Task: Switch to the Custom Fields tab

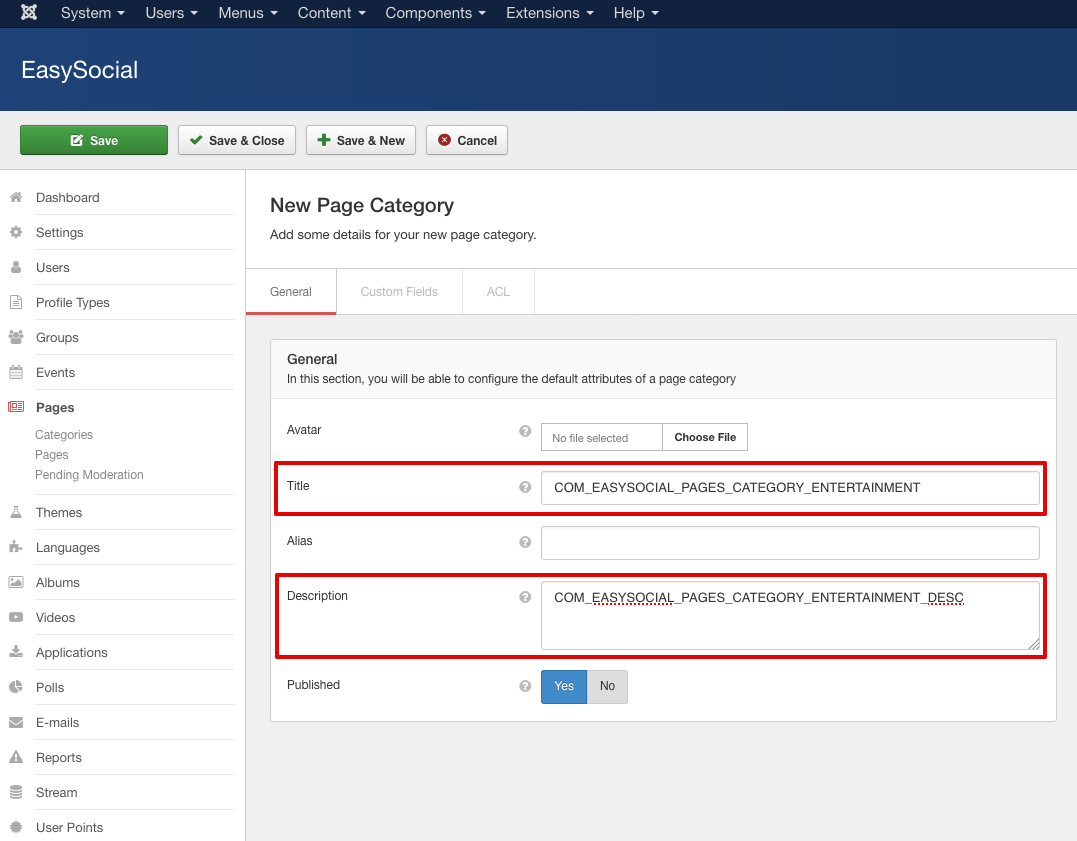Action: click(x=399, y=291)
